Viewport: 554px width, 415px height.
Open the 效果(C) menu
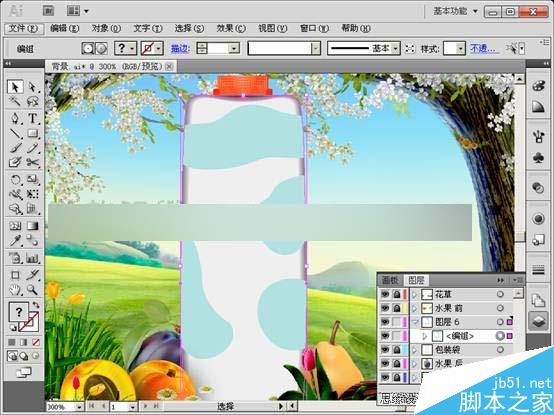(231, 28)
